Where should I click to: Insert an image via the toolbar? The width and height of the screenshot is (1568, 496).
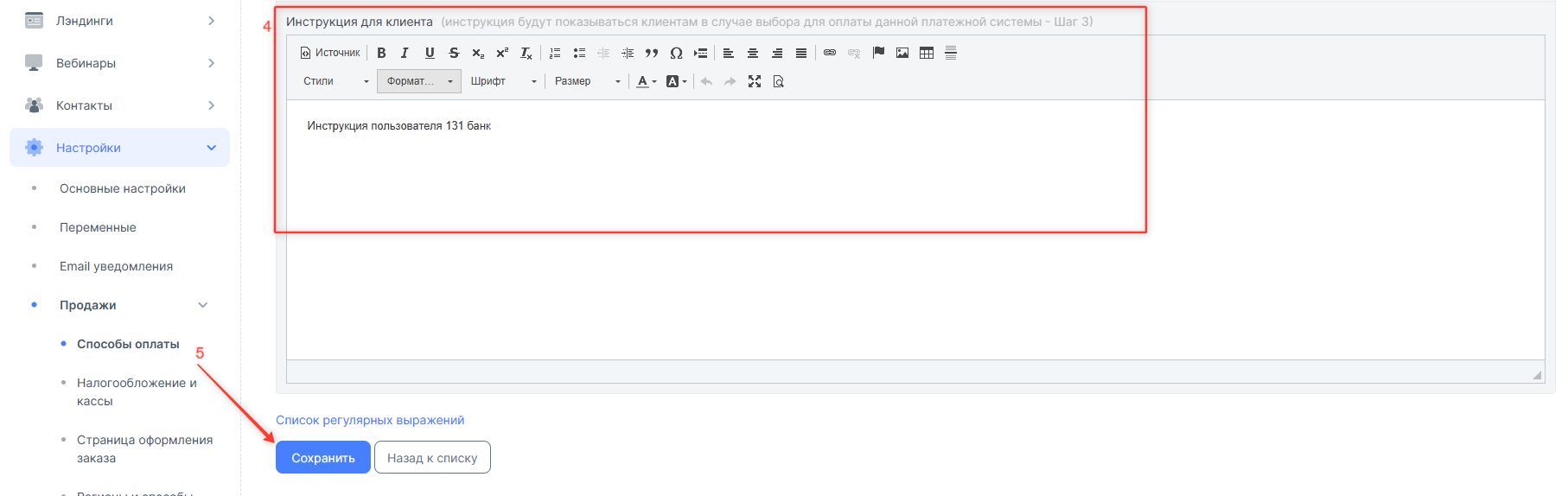pos(902,53)
